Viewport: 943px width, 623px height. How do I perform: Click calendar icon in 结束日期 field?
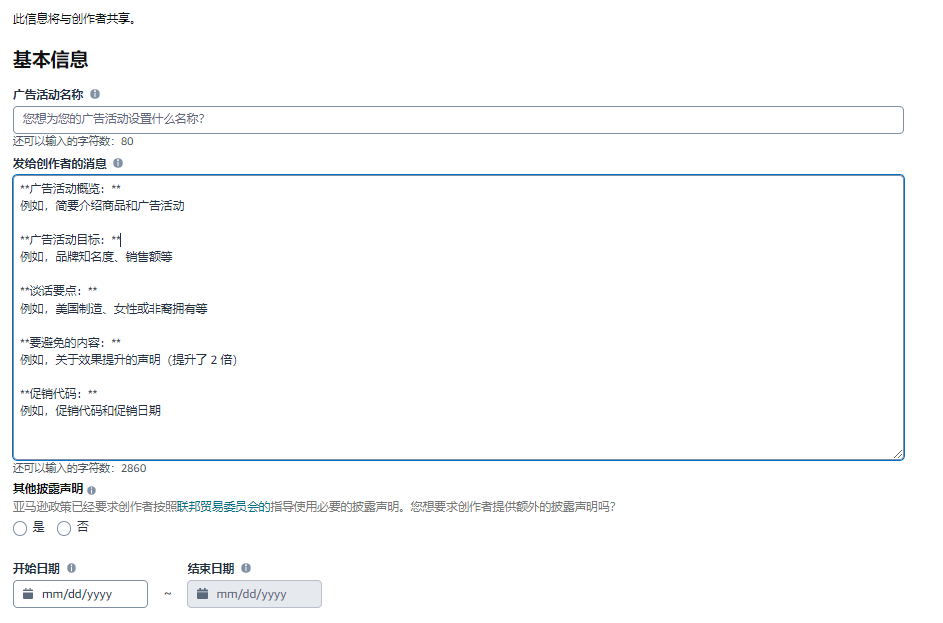(203, 594)
